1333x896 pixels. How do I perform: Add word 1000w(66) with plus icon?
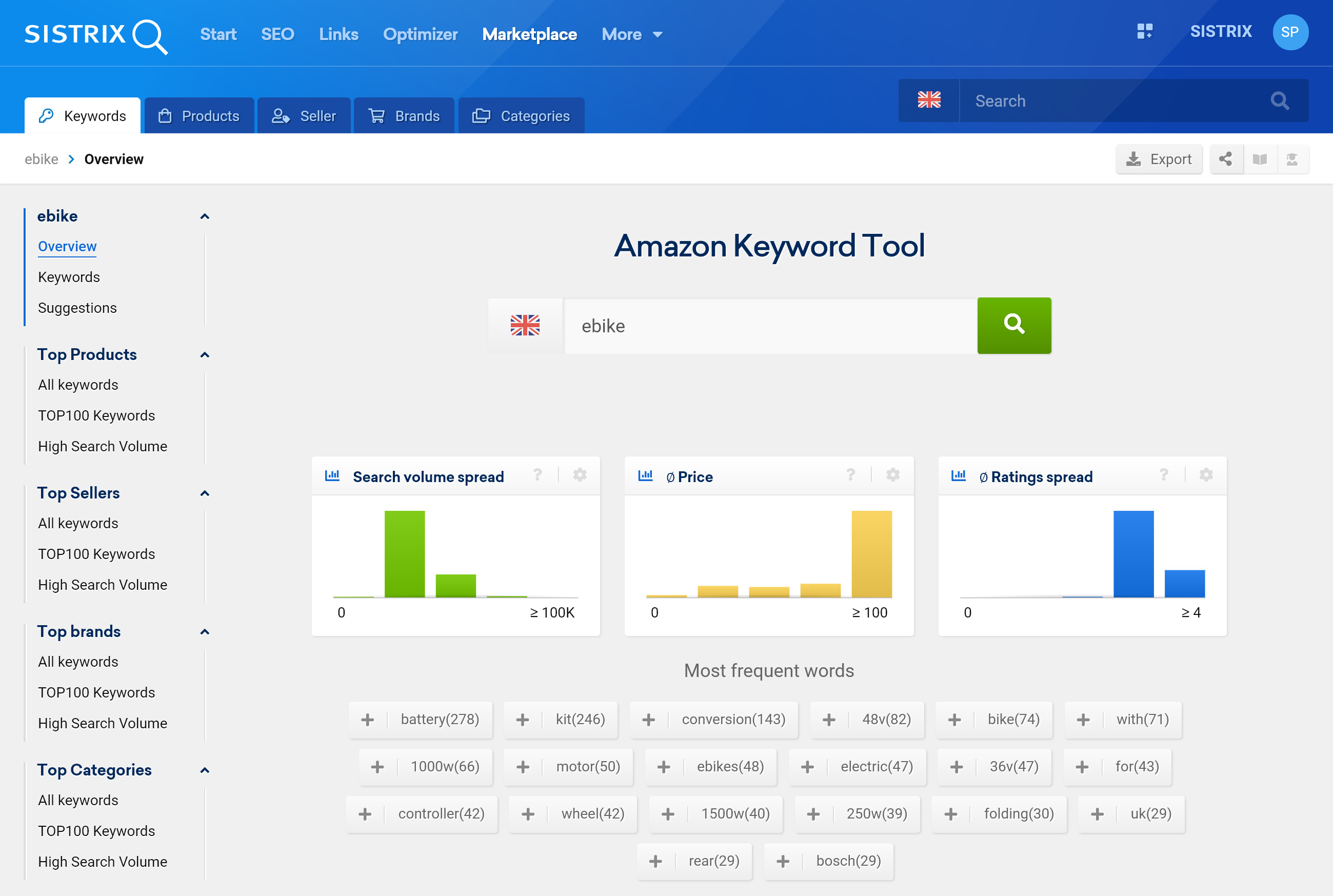pos(377,767)
